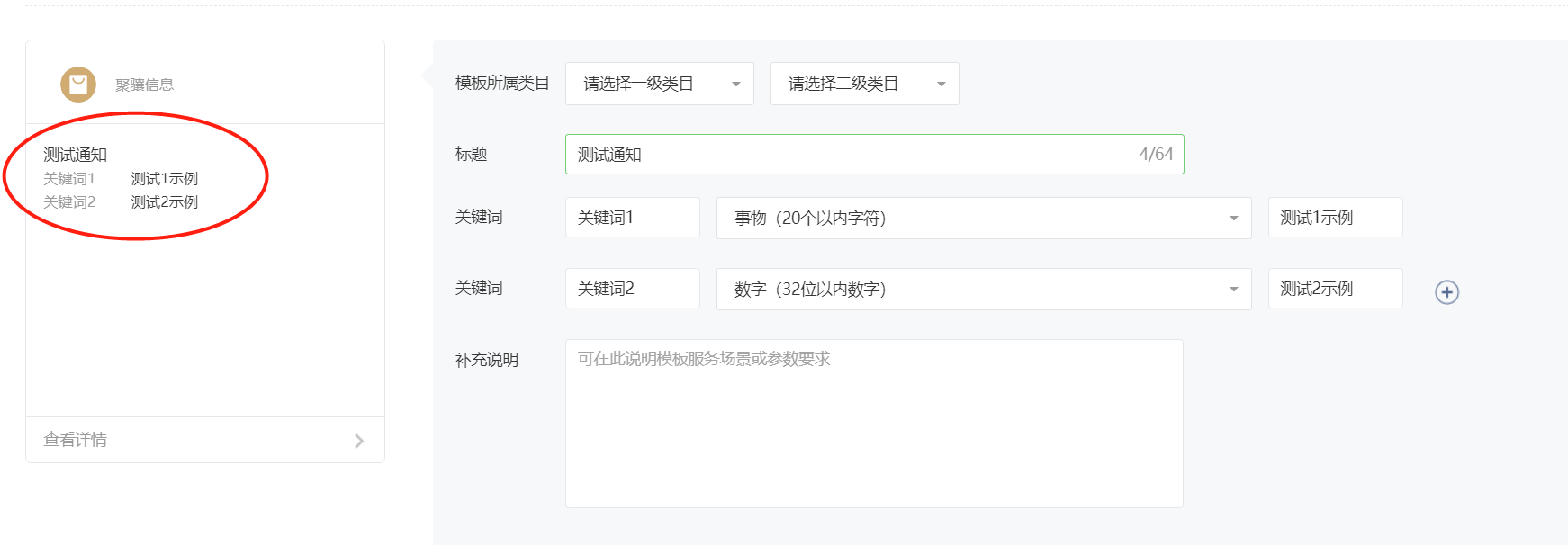Click the orange shopping bag avatar icon
Viewport: 1568px width, 545px height.
(x=78, y=85)
